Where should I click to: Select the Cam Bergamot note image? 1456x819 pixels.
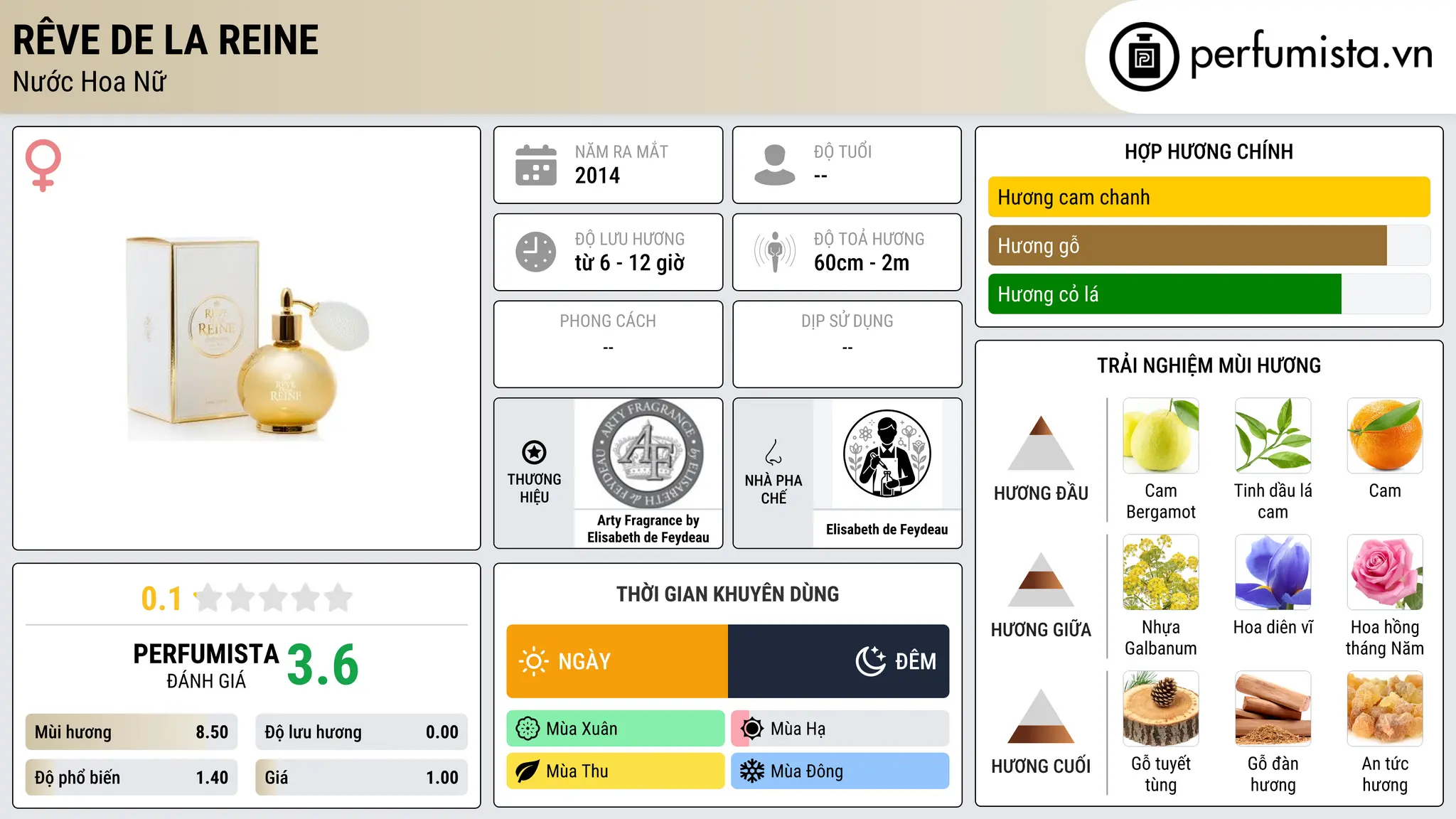click(1161, 436)
